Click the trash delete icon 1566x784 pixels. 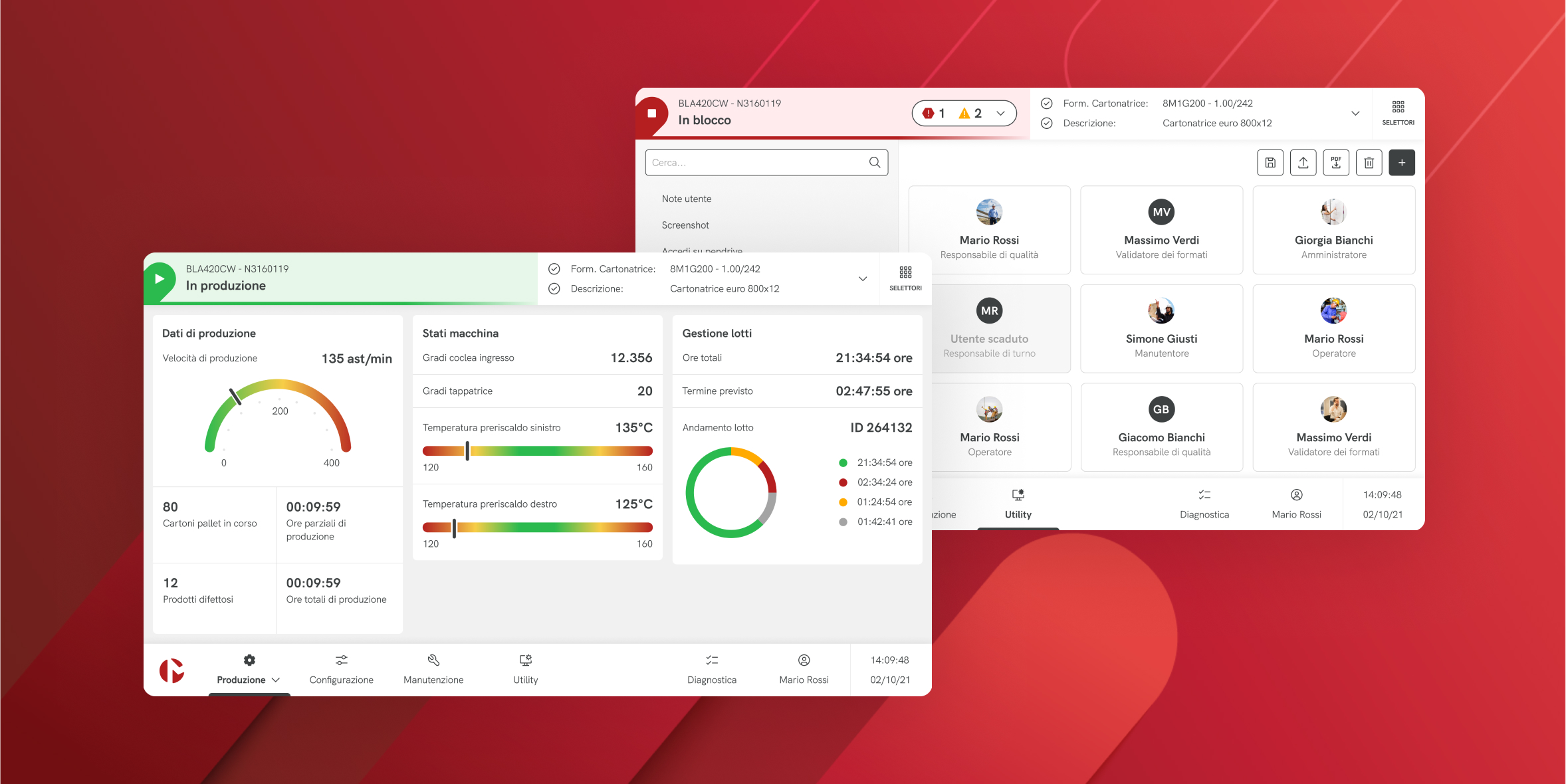tap(1369, 163)
